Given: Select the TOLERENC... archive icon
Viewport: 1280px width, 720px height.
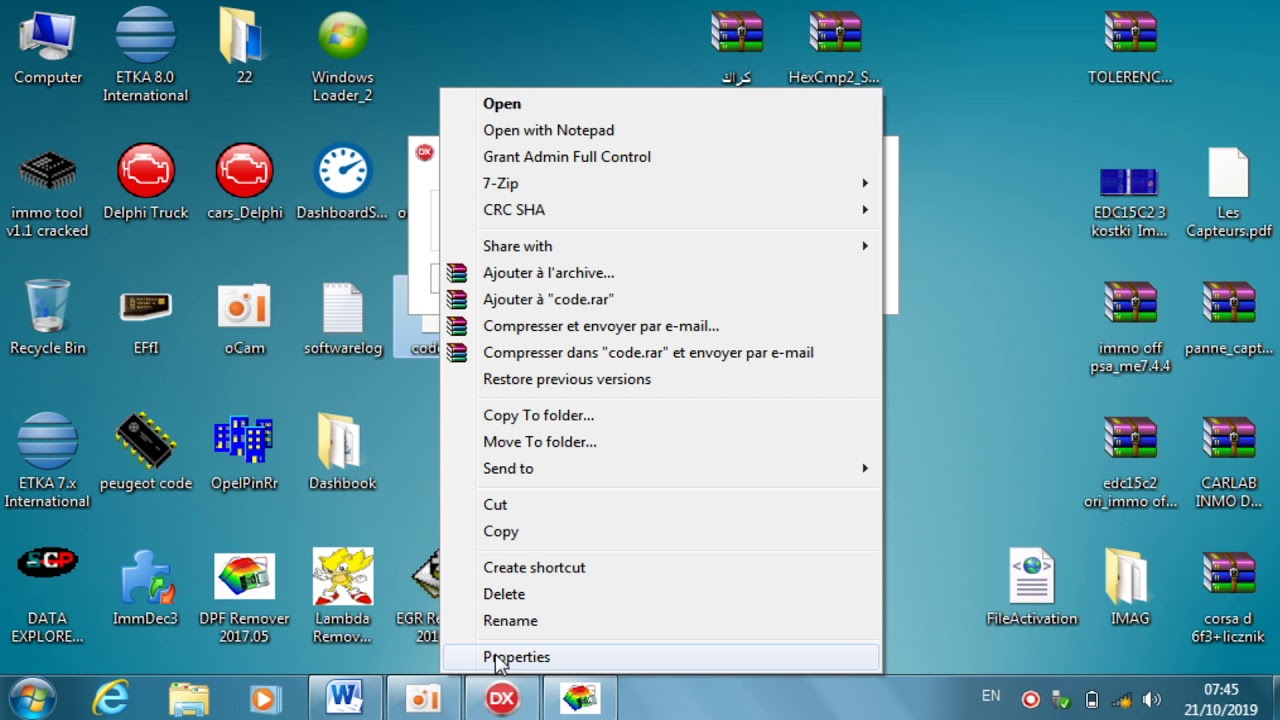Looking at the screenshot, I should coord(1130,47).
